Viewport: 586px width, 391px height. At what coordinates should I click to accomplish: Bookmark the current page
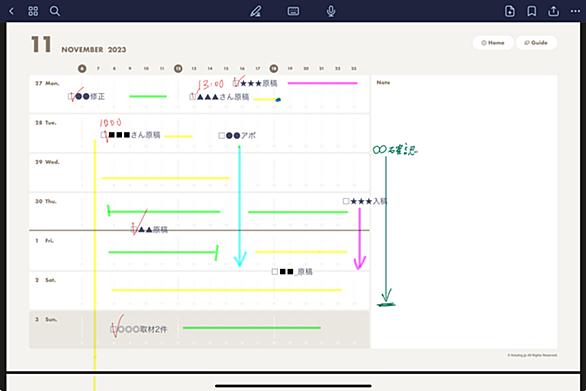(531, 11)
